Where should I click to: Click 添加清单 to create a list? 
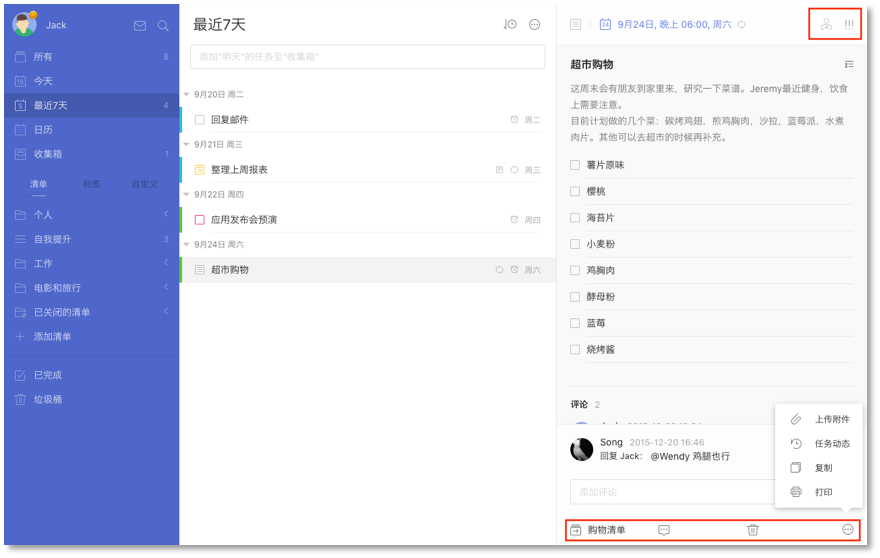pyautogui.click(x=52, y=337)
